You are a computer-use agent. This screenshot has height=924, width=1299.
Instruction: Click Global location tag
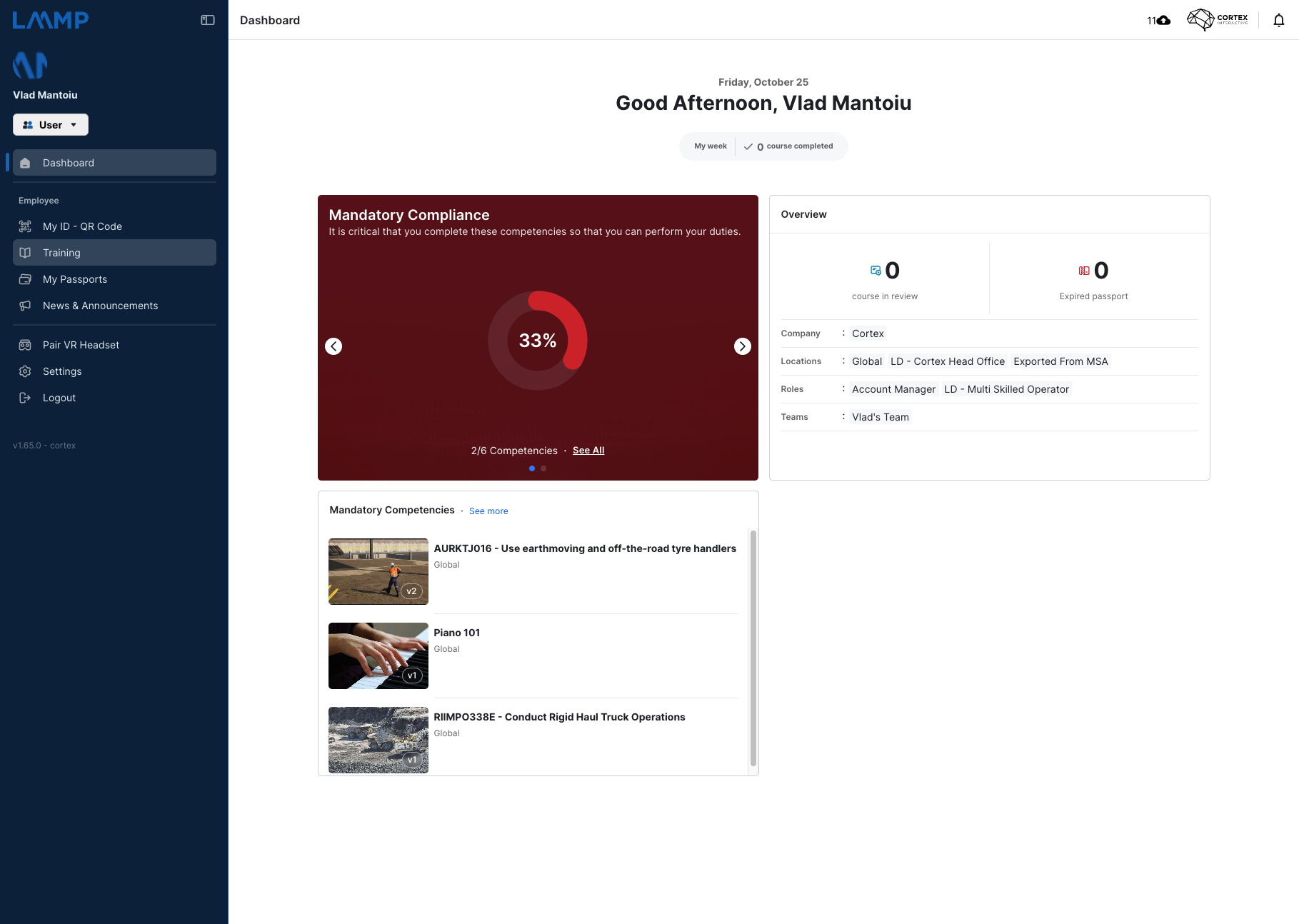coord(867,361)
